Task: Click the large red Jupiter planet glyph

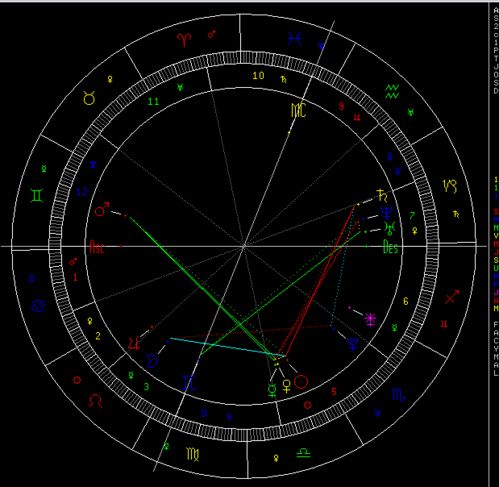Action: (x=134, y=344)
